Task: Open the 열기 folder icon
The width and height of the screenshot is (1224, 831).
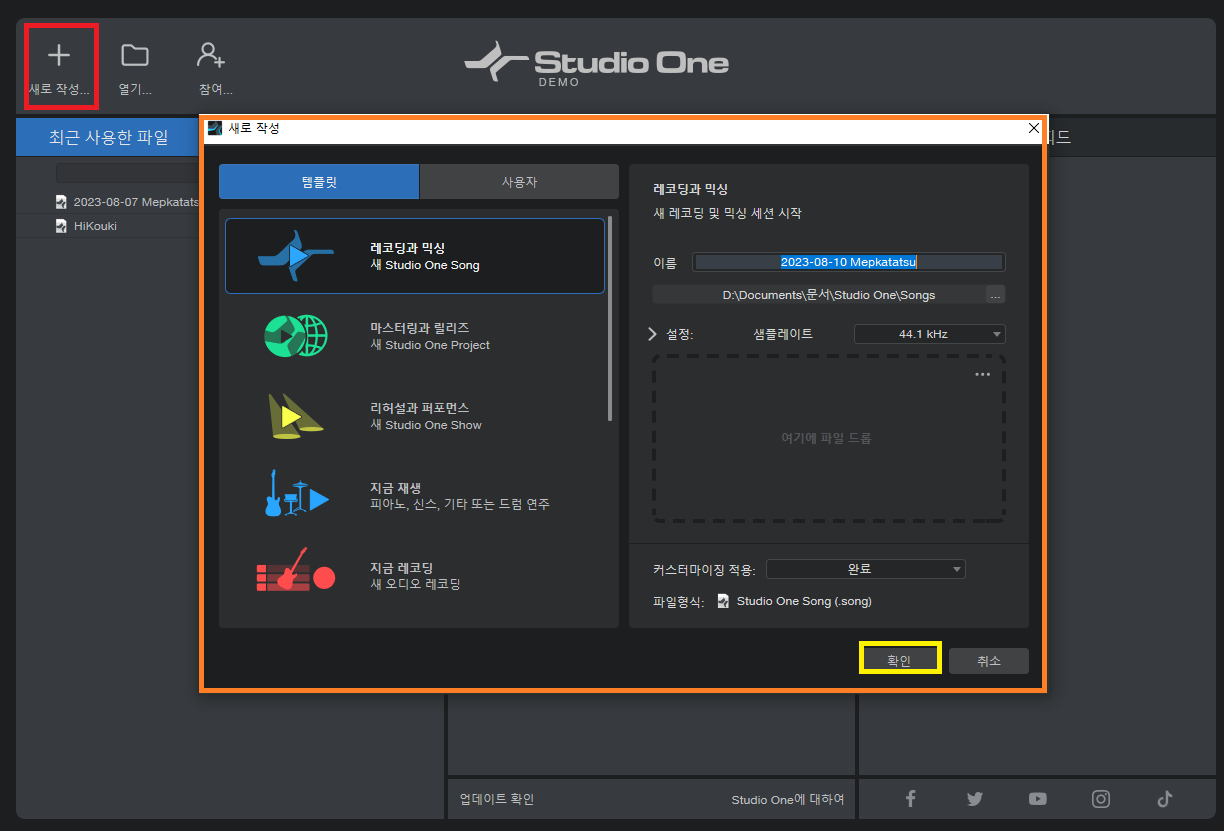Action: tap(135, 55)
